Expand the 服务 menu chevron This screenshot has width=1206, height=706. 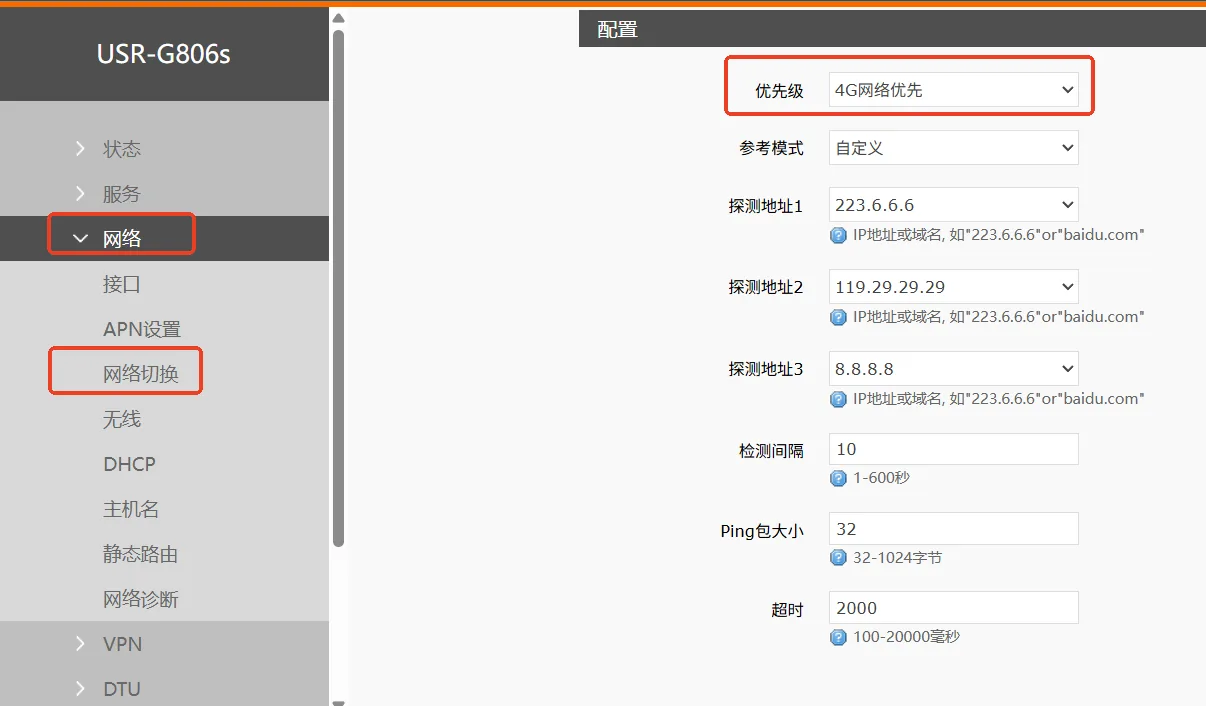[x=80, y=194]
